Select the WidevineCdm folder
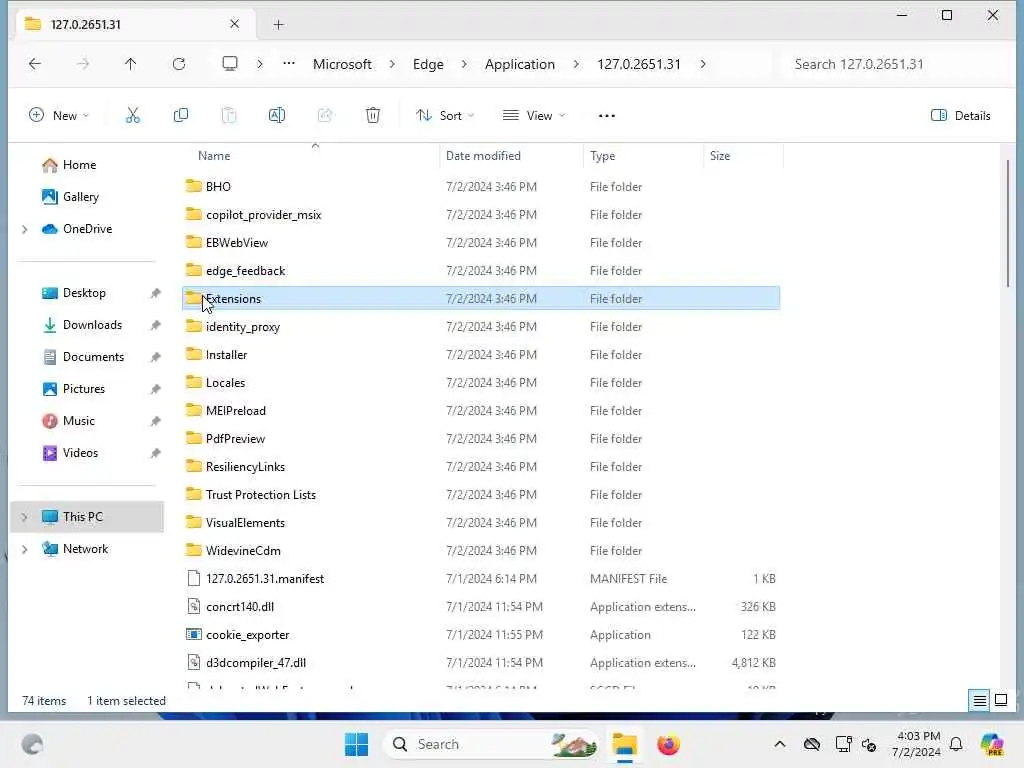Image resolution: width=1024 pixels, height=768 pixels. [x=481, y=551]
